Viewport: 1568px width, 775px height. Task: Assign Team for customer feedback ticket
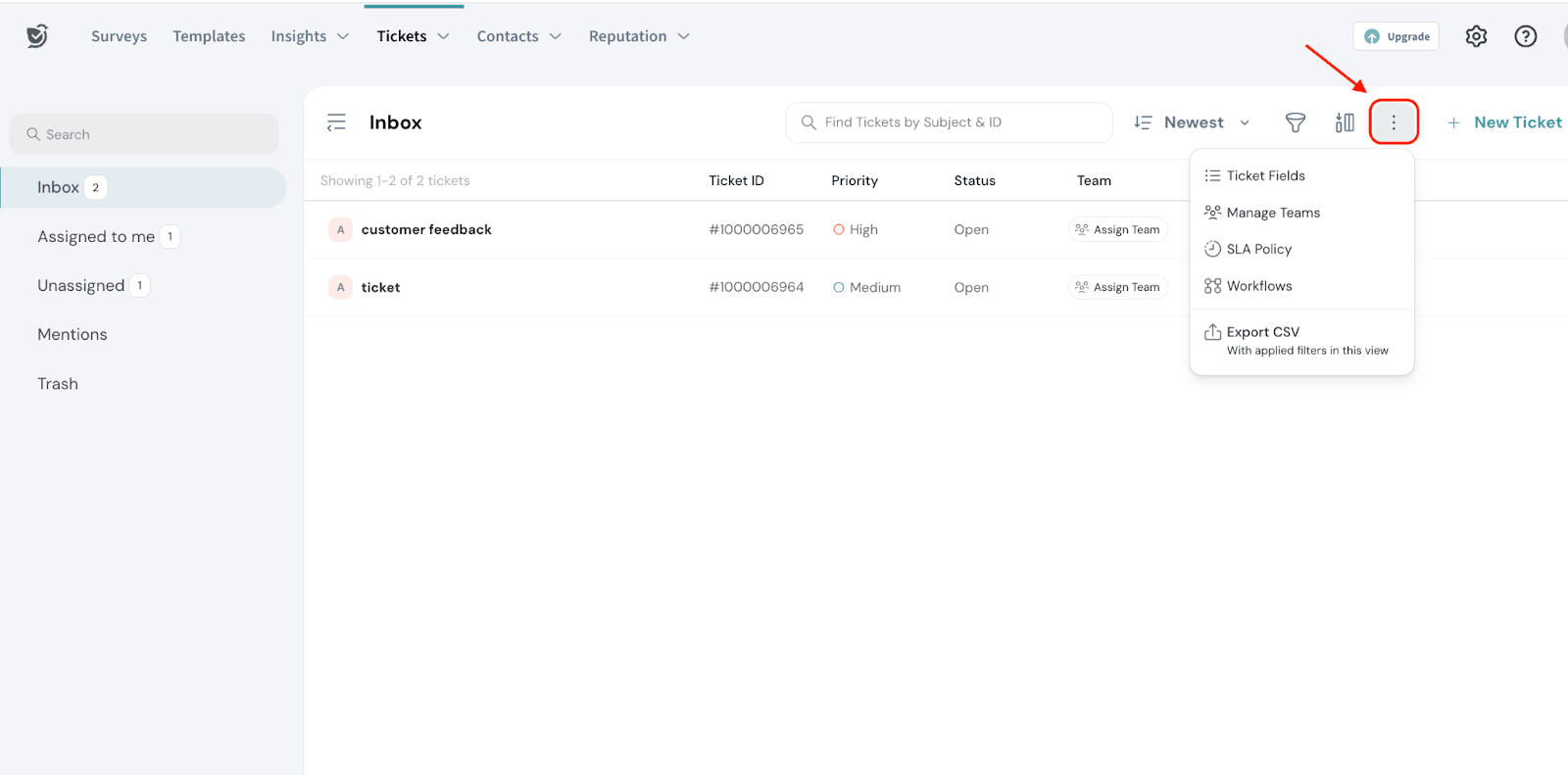click(x=1118, y=229)
